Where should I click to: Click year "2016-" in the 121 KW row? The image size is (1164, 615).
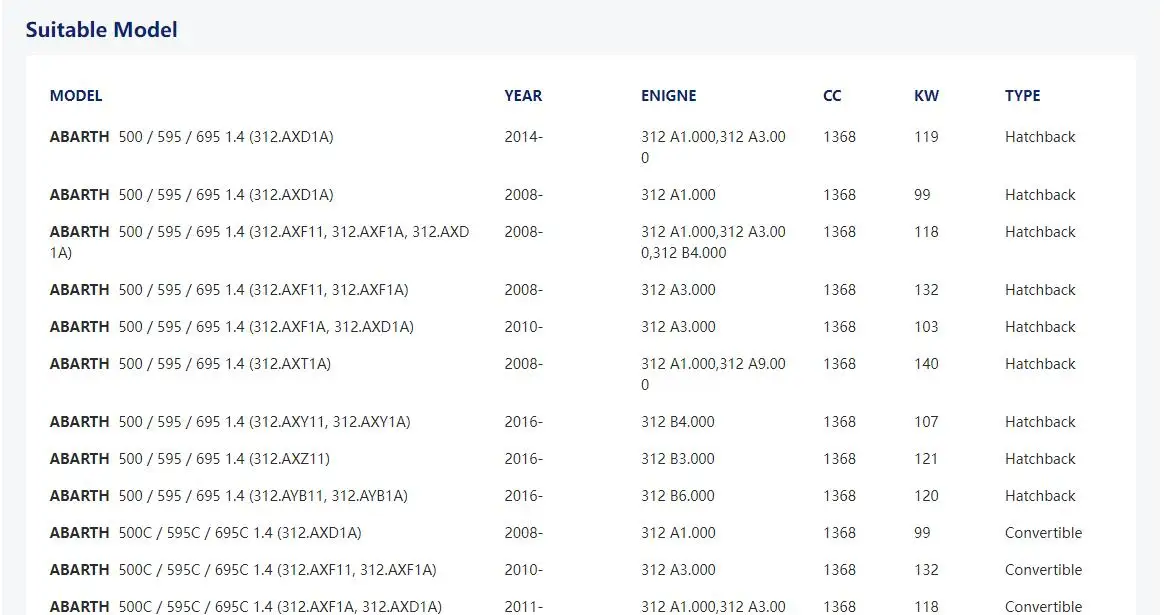[x=523, y=459]
